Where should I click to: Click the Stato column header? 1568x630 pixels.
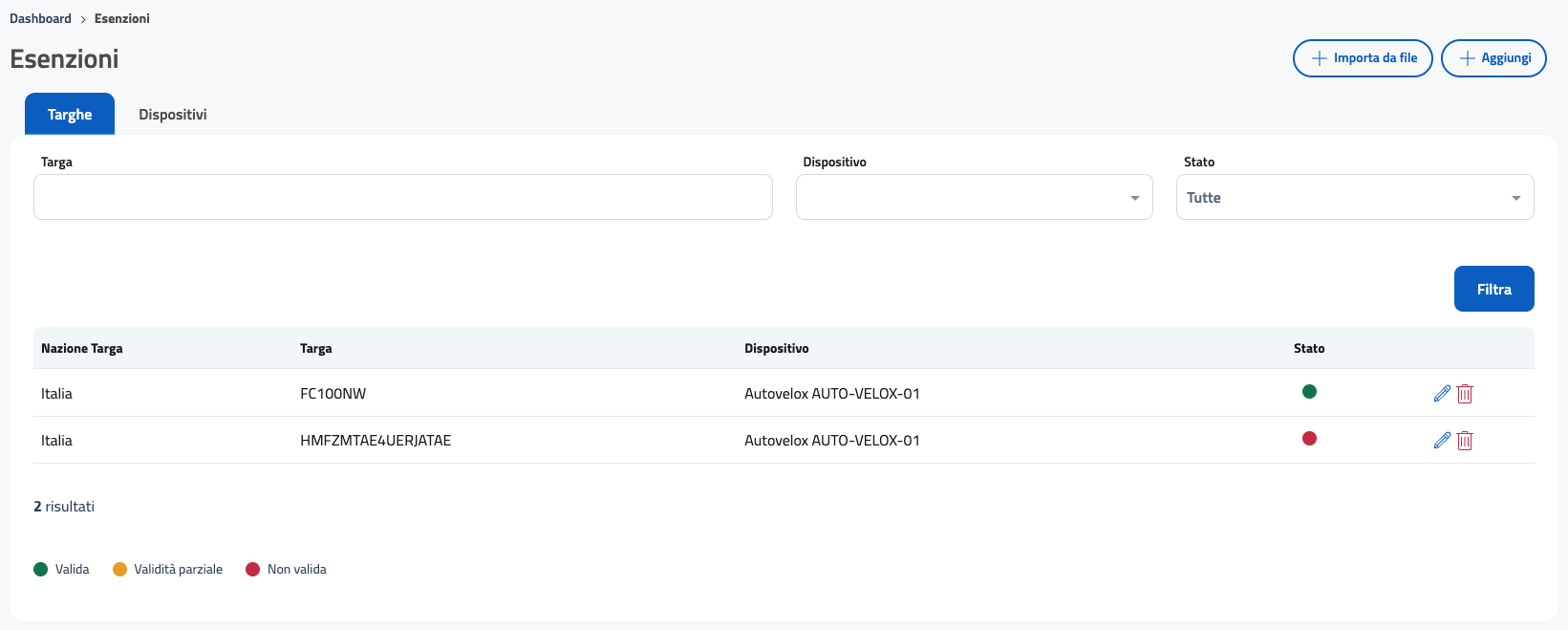[x=1308, y=349]
